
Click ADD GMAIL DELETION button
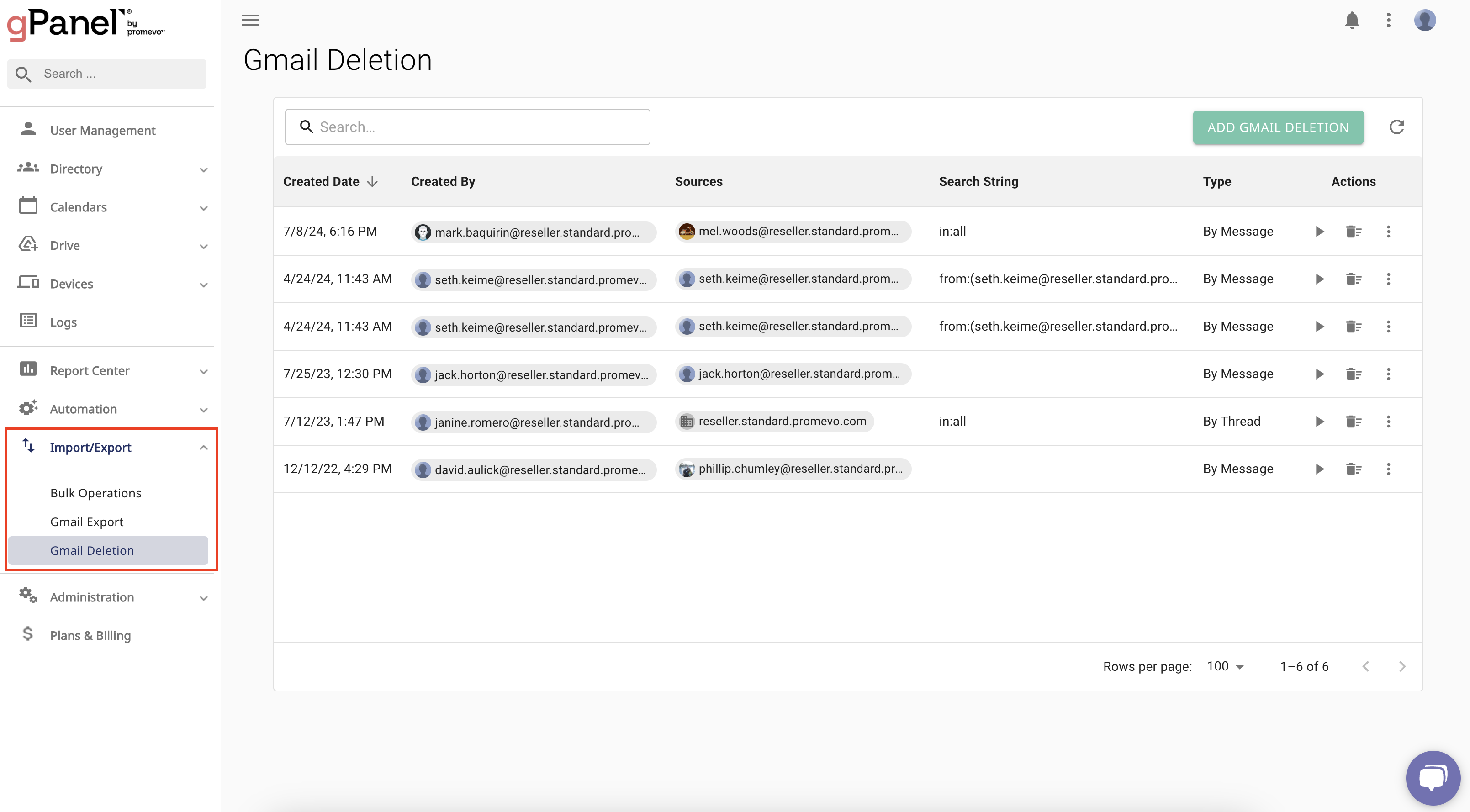[x=1278, y=127]
